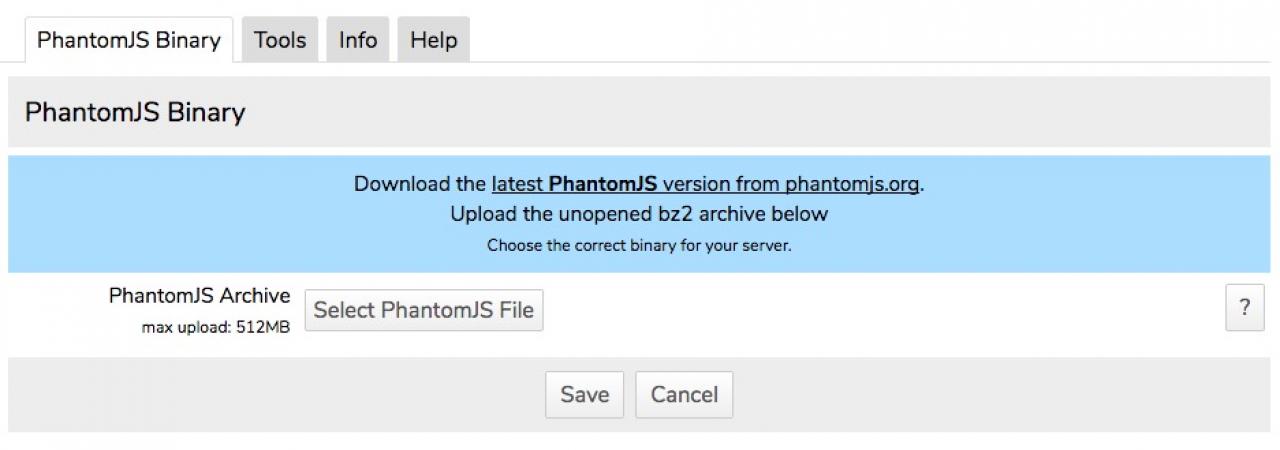Click the word 'server' in the hint text

coord(764,245)
